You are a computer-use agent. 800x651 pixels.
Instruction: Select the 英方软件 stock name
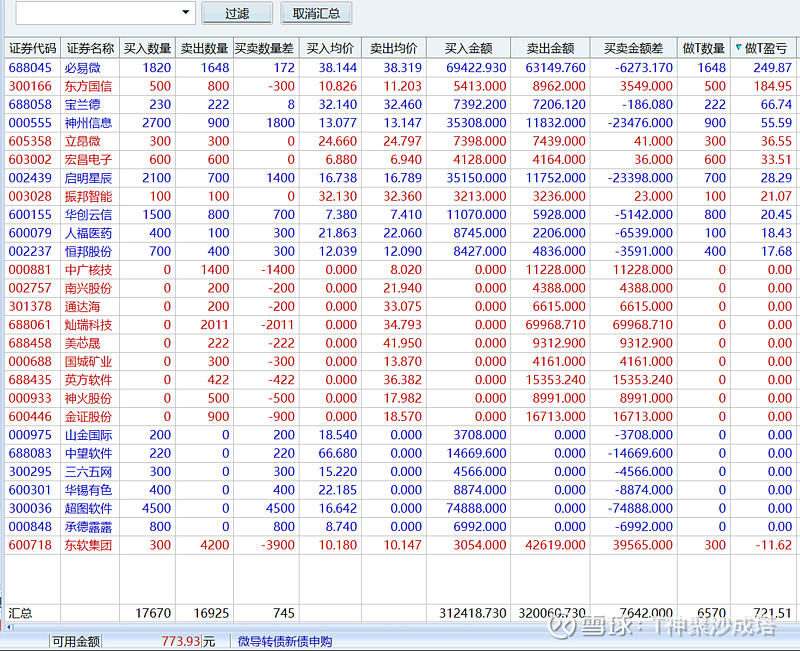(88, 380)
